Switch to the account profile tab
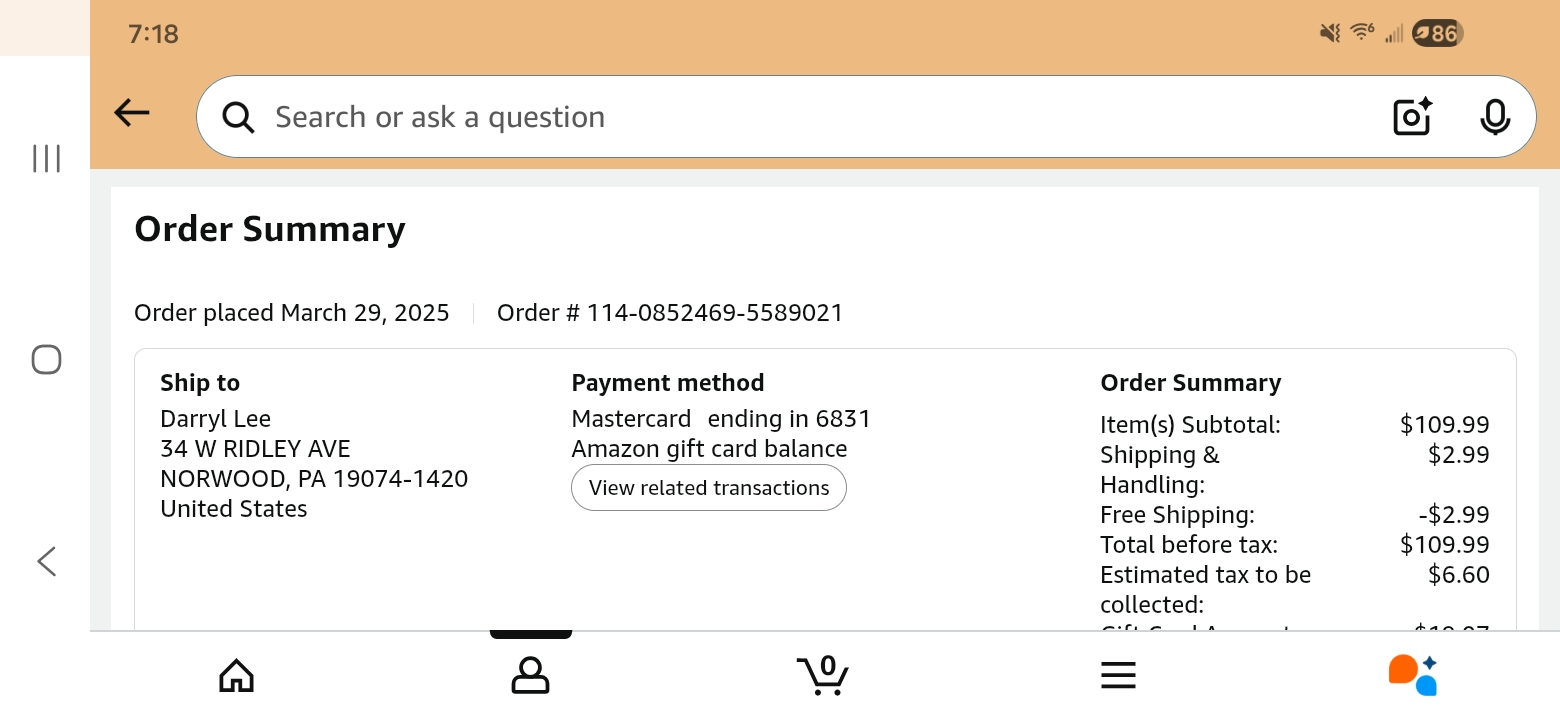1560x720 pixels. coord(530,676)
